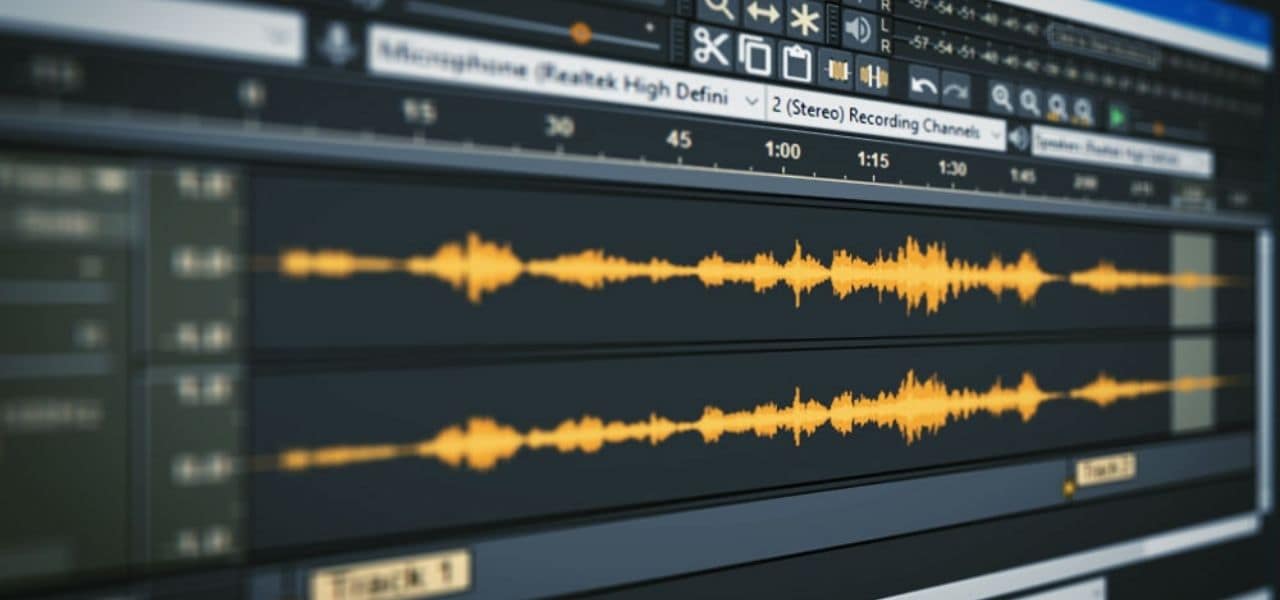Click the Cut scissors icon

(x=711, y=47)
